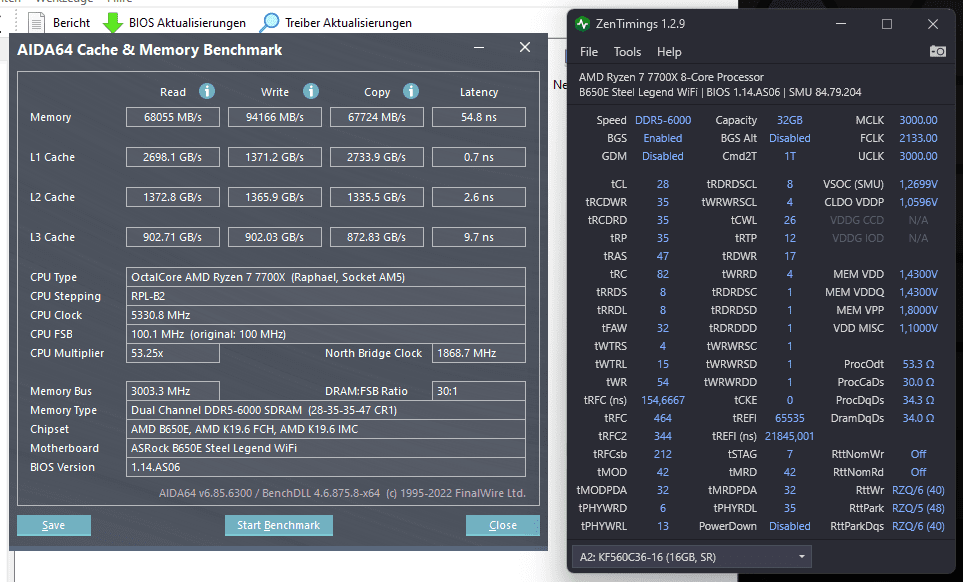
Task: Click the Memory Bus field 3003.3 MHz
Action: [x=173, y=391]
